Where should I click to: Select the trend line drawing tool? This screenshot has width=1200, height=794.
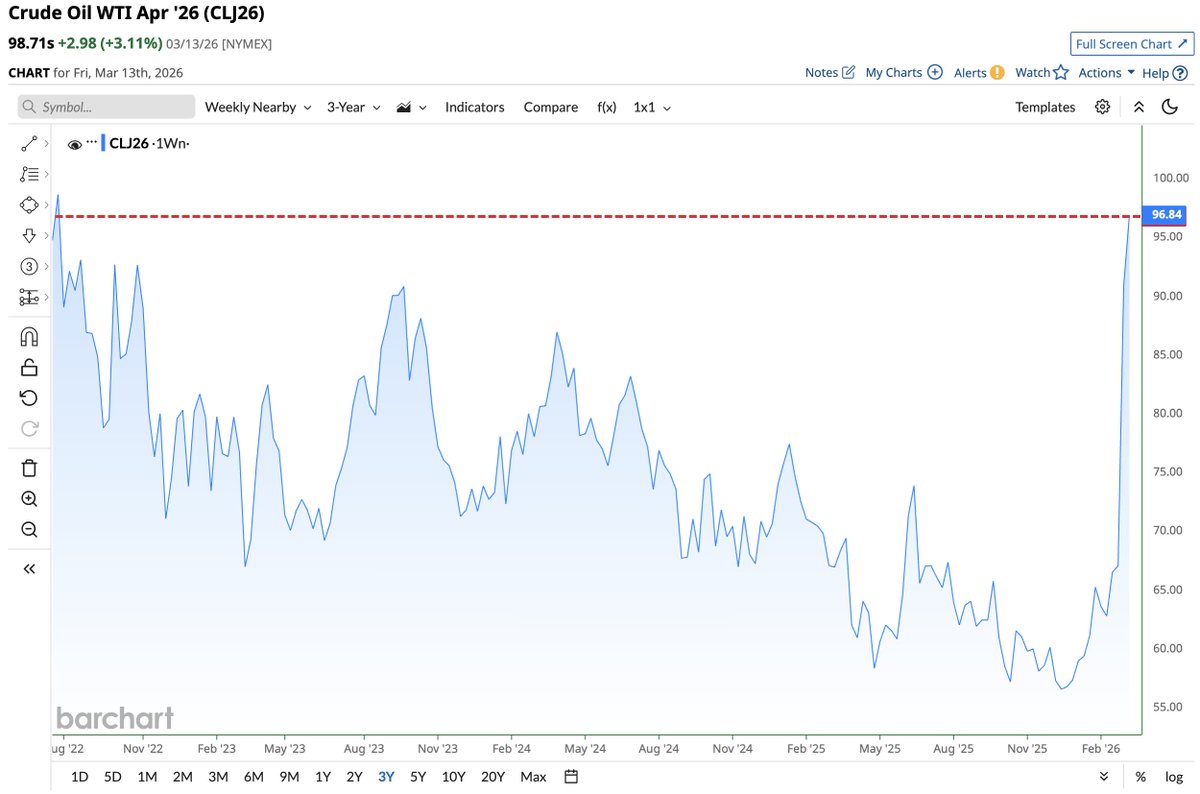tap(29, 142)
